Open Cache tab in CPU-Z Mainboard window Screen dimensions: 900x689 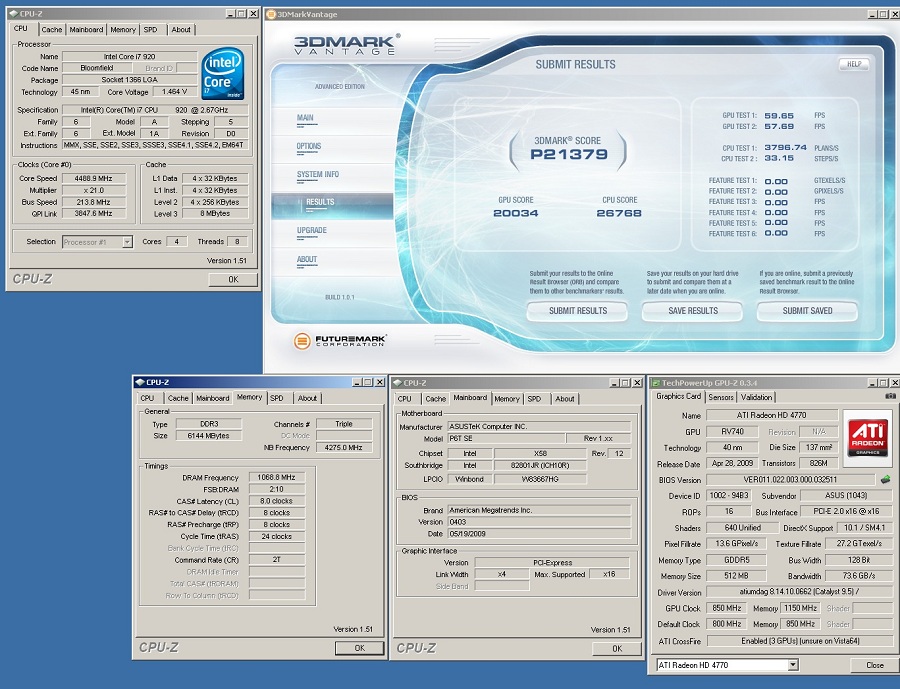[435, 398]
